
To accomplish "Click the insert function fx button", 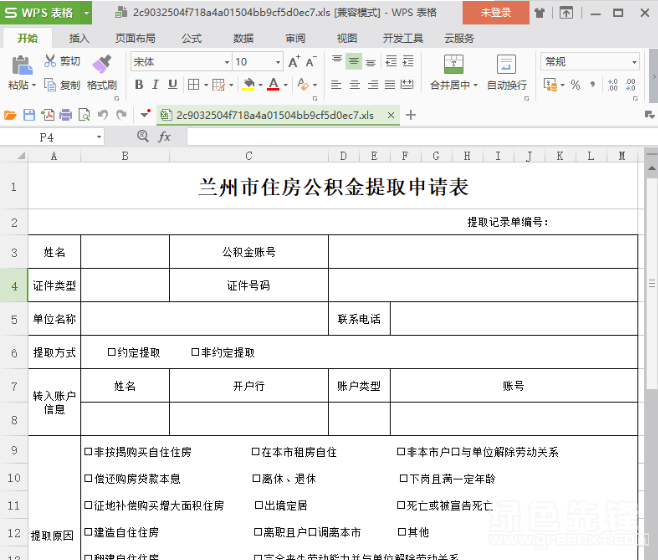I will (x=164, y=136).
